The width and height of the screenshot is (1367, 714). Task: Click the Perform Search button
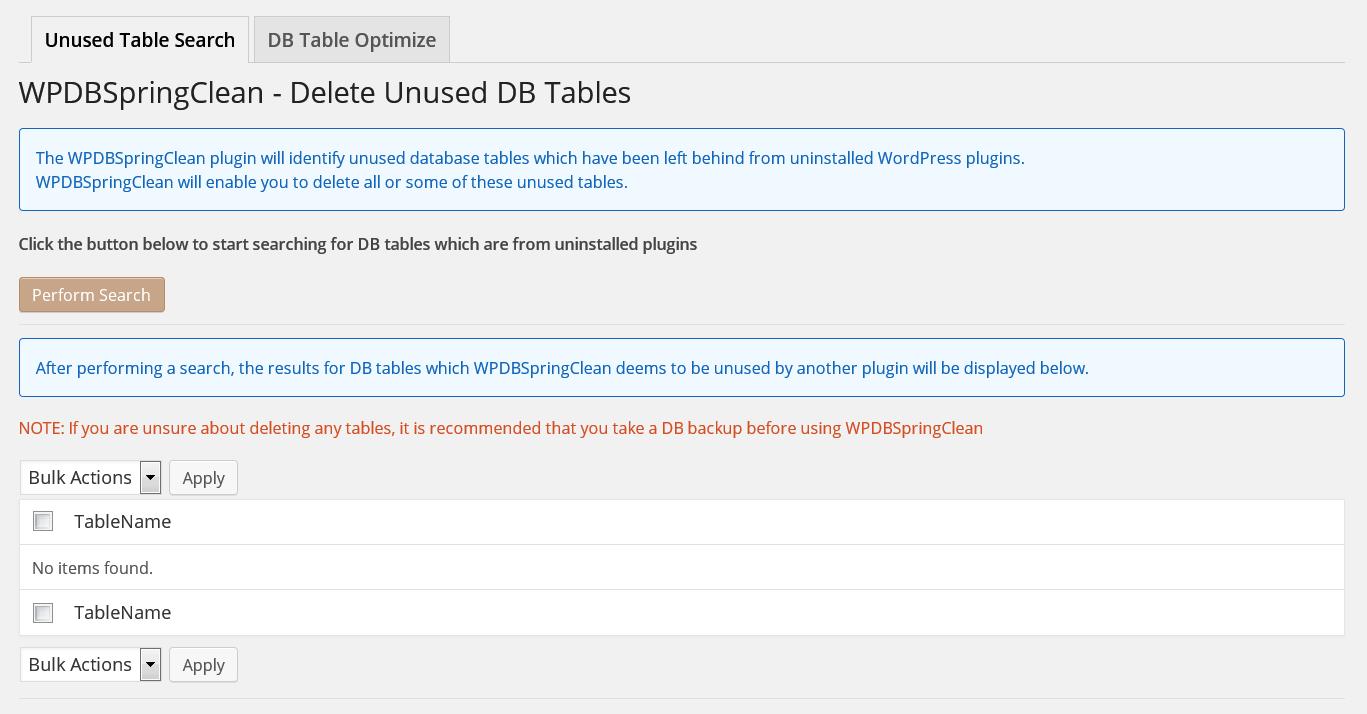click(92, 295)
